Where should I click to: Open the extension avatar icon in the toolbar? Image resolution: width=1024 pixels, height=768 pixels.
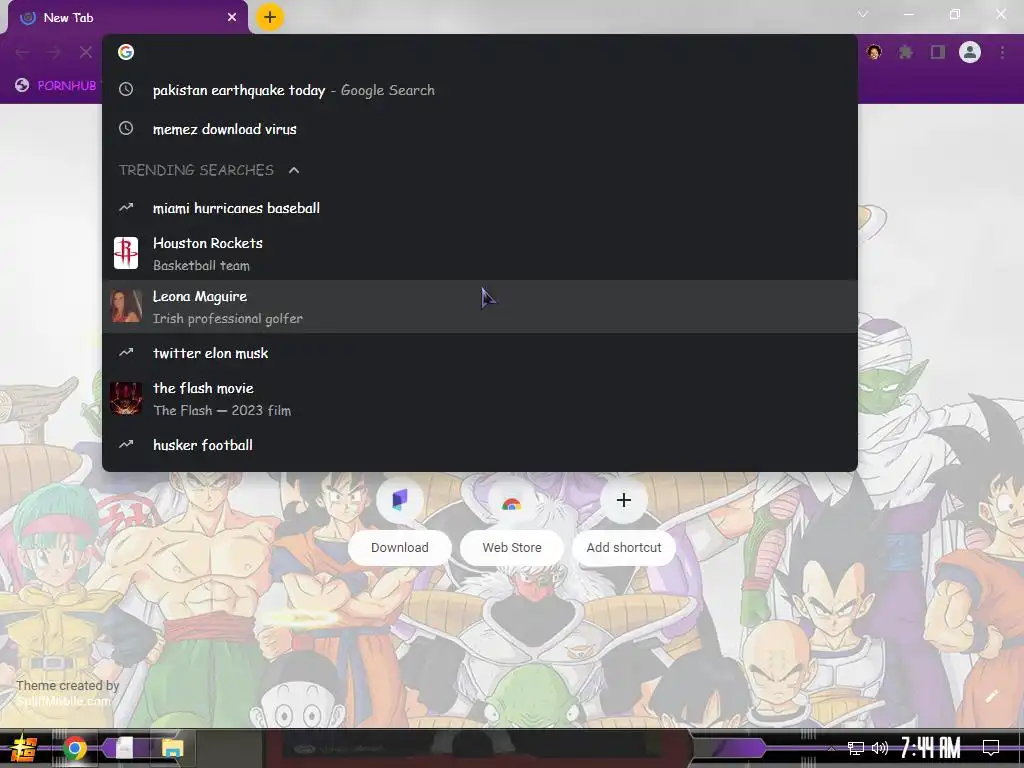[x=874, y=52]
